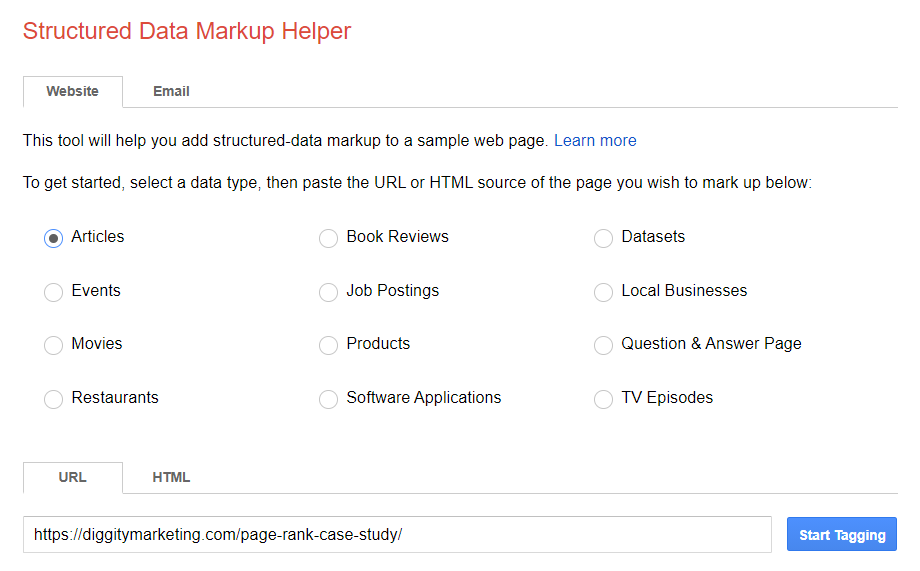Switch to the HTML source tab
Image resolution: width=920 pixels, height=571 pixels.
tap(171, 477)
